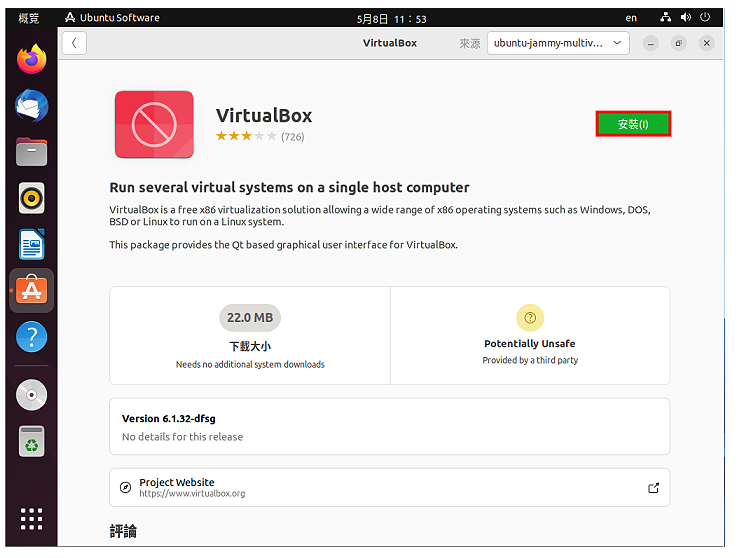Open Project Website virtualbox.org link row
The height and width of the screenshot is (558, 745).
tap(390, 487)
